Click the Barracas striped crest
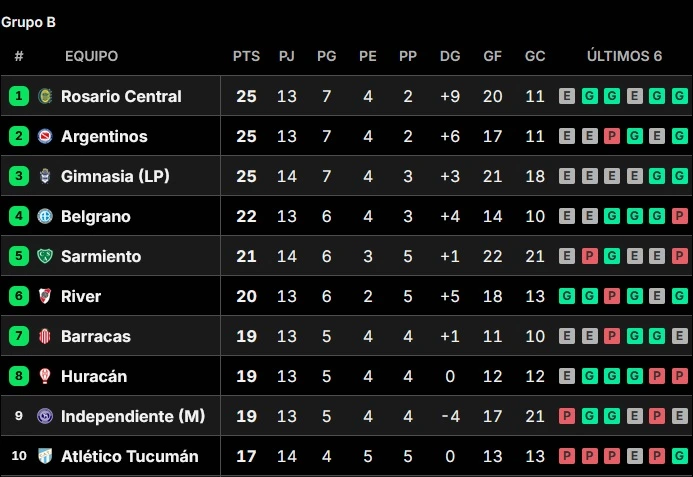This screenshot has height=477, width=693. click(x=45, y=336)
